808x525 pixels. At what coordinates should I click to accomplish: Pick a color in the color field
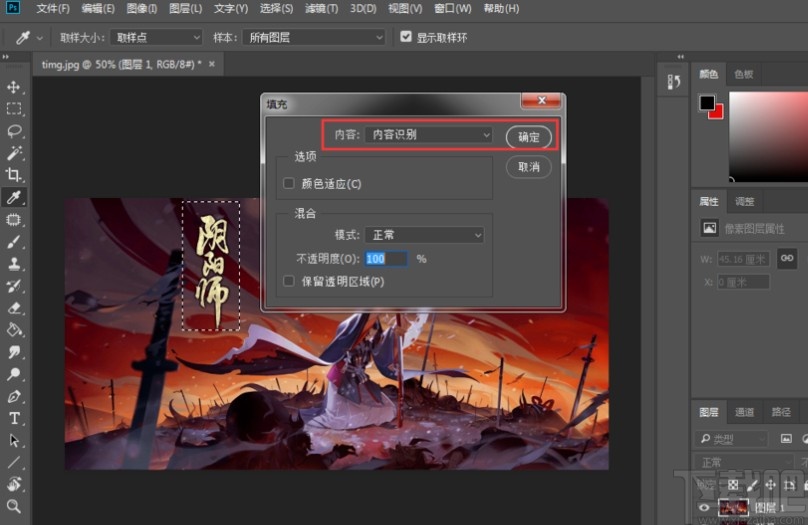768,137
